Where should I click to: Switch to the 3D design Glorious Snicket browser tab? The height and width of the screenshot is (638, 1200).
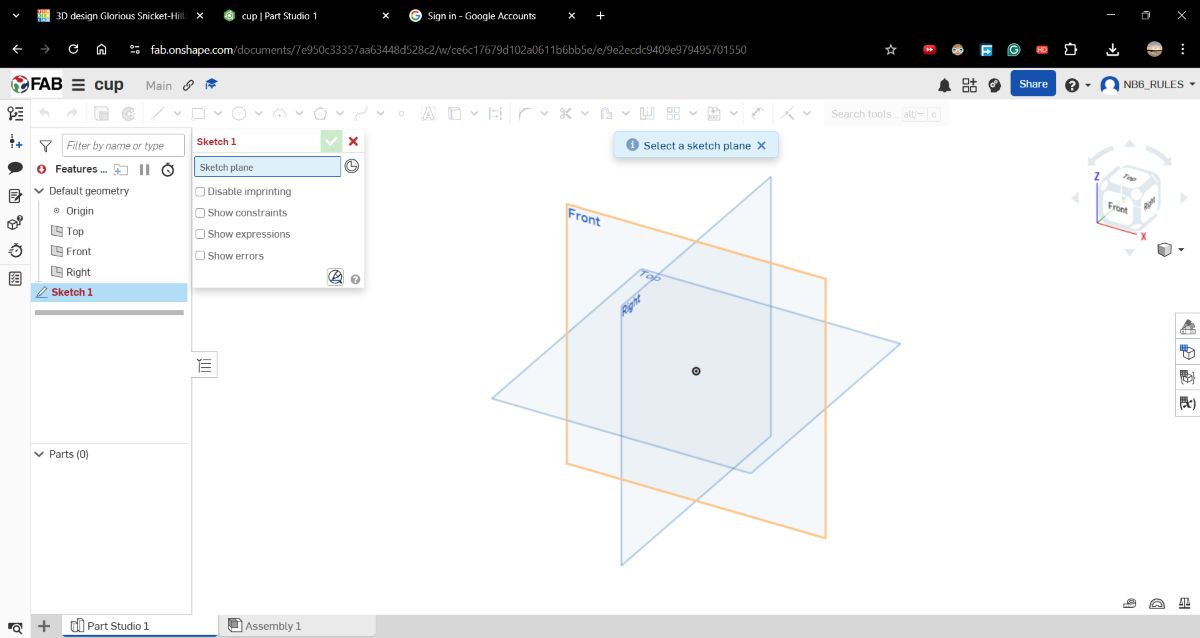click(x=119, y=16)
